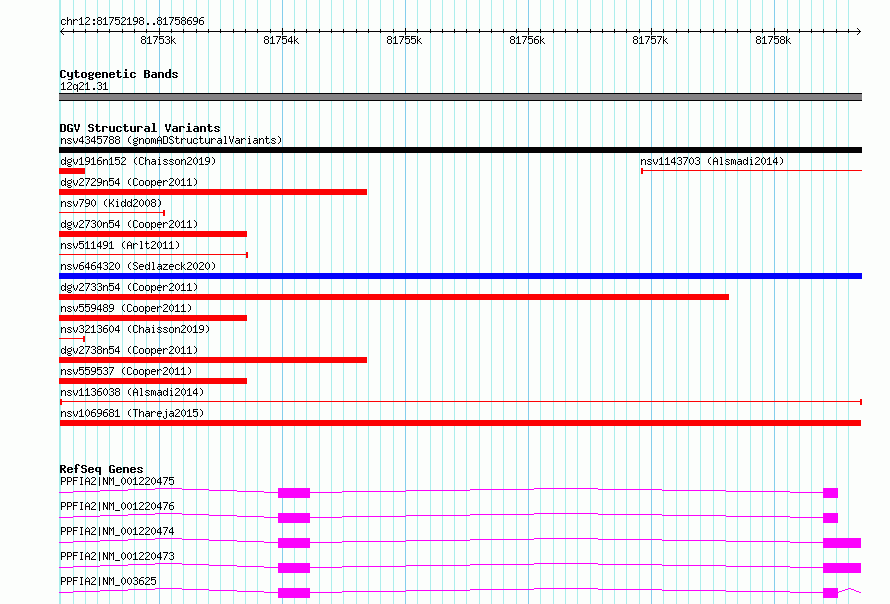The height and width of the screenshot is (604, 890).
Task: Open the nsv1143703 (Alsmadi2014) label
Action: pos(712,161)
